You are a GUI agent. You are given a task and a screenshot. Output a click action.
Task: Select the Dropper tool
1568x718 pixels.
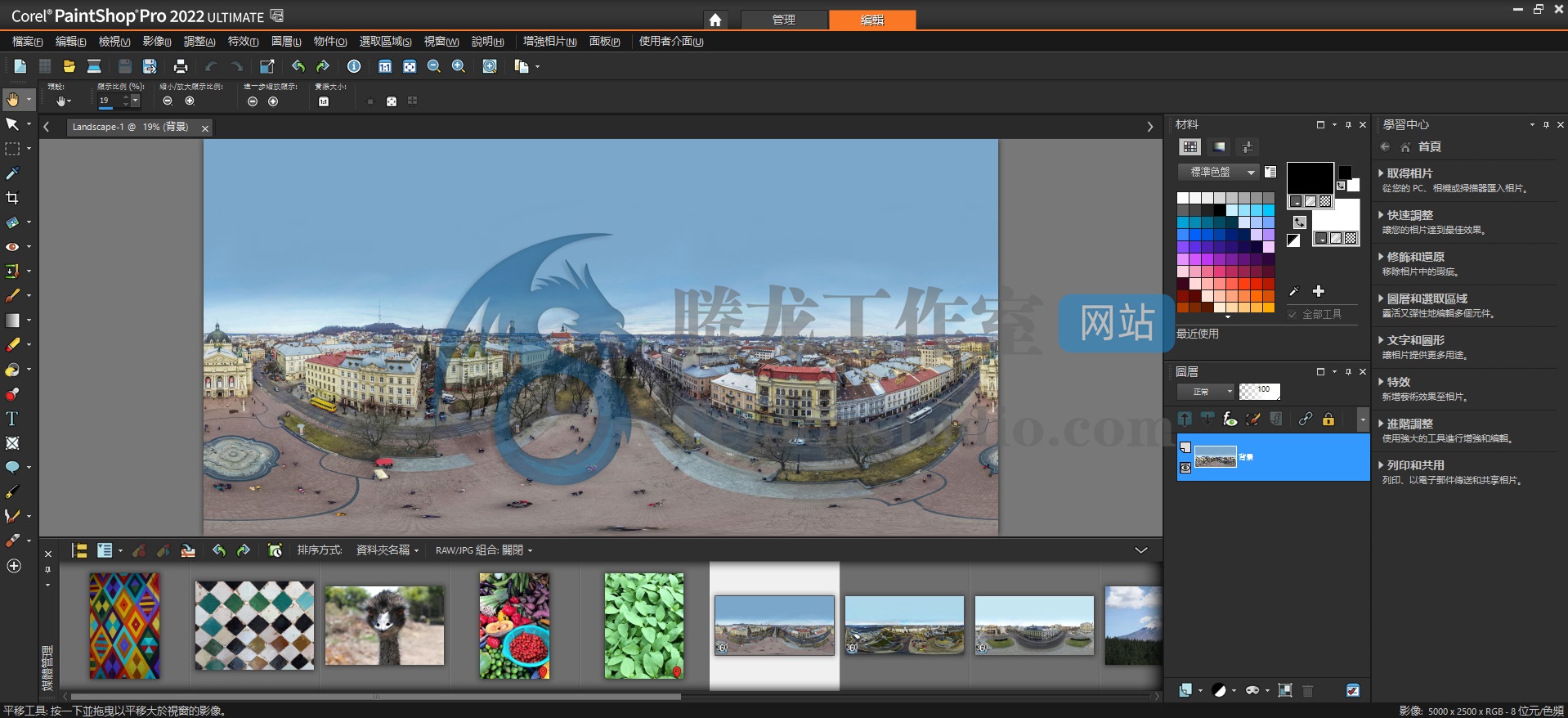[x=12, y=173]
